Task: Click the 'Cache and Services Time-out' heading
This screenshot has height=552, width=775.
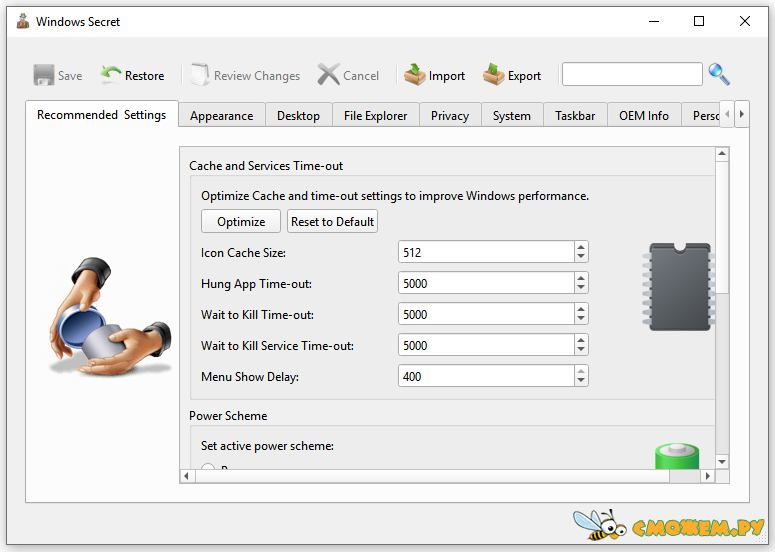Action: tap(266, 166)
